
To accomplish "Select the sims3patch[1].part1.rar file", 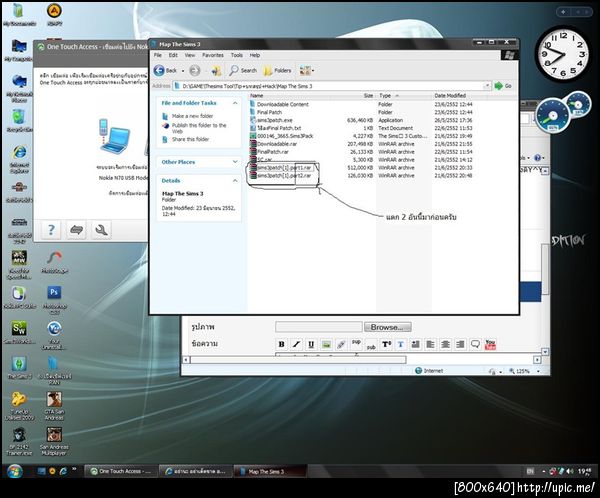I will (284, 168).
